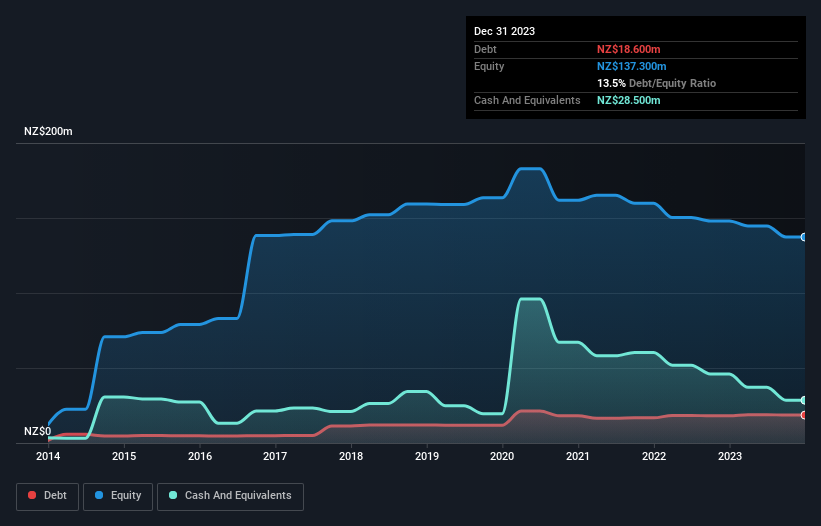
Task: Click the Dec 31 2023 tooltip date
Action: [x=504, y=31]
